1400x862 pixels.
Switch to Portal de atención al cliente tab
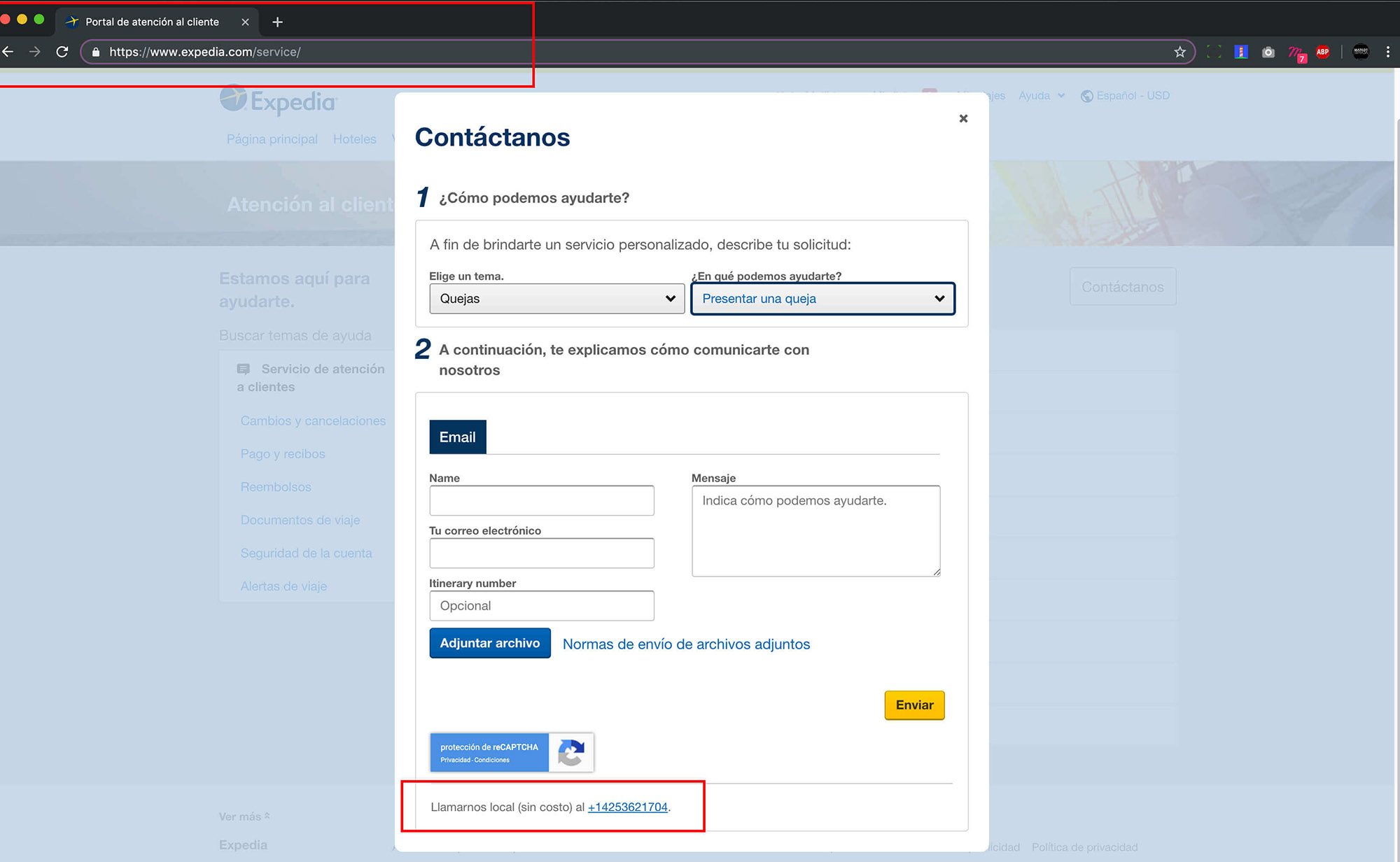coord(152,22)
